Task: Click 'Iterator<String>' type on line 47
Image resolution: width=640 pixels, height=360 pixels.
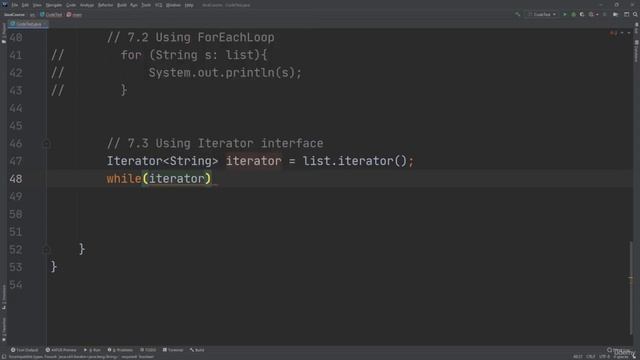Action: click(x=162, y=161)
